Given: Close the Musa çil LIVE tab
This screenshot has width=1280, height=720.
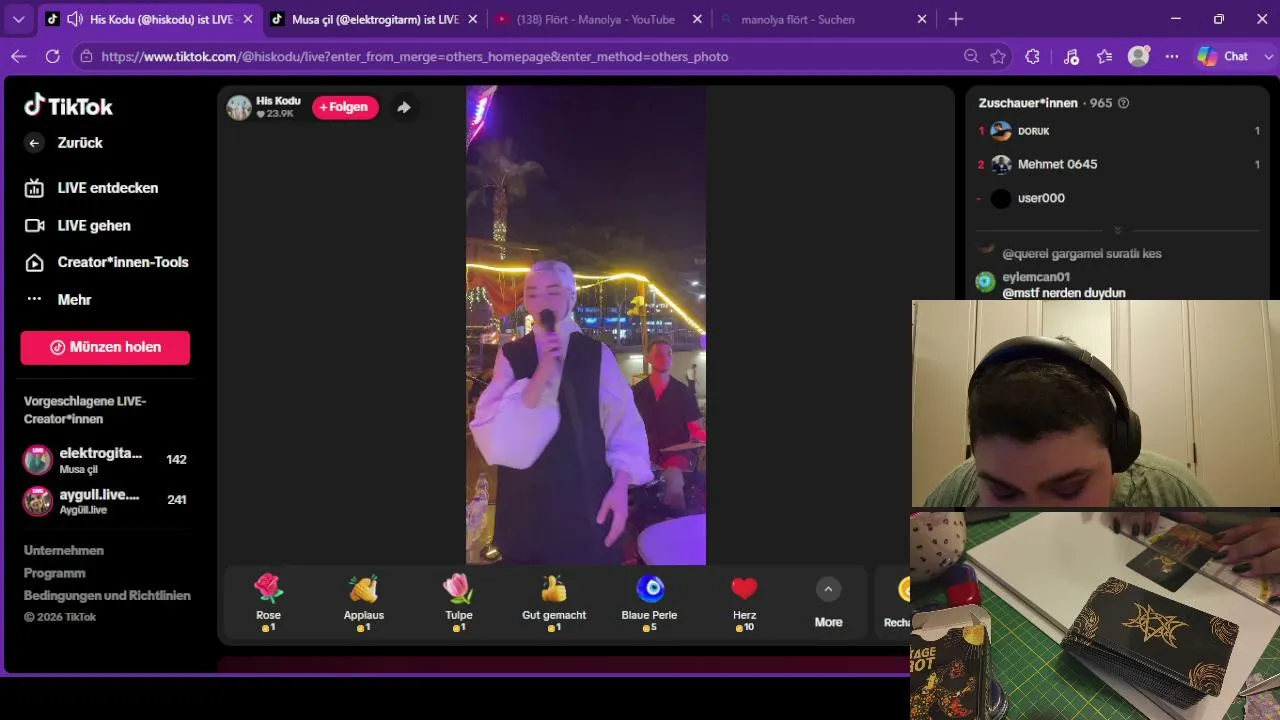Looking at the screenshot, I should tap(474, 19).
